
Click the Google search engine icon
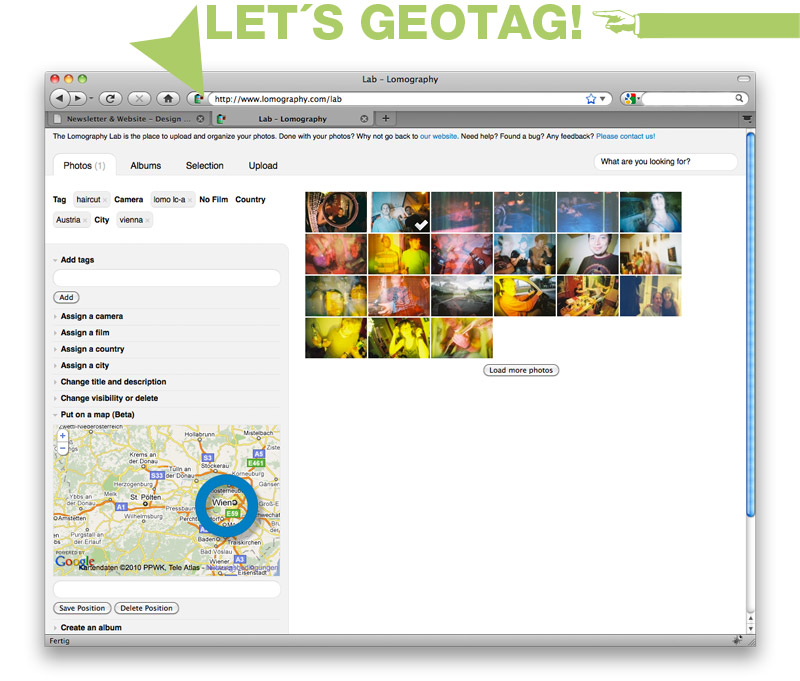[631, 98]
